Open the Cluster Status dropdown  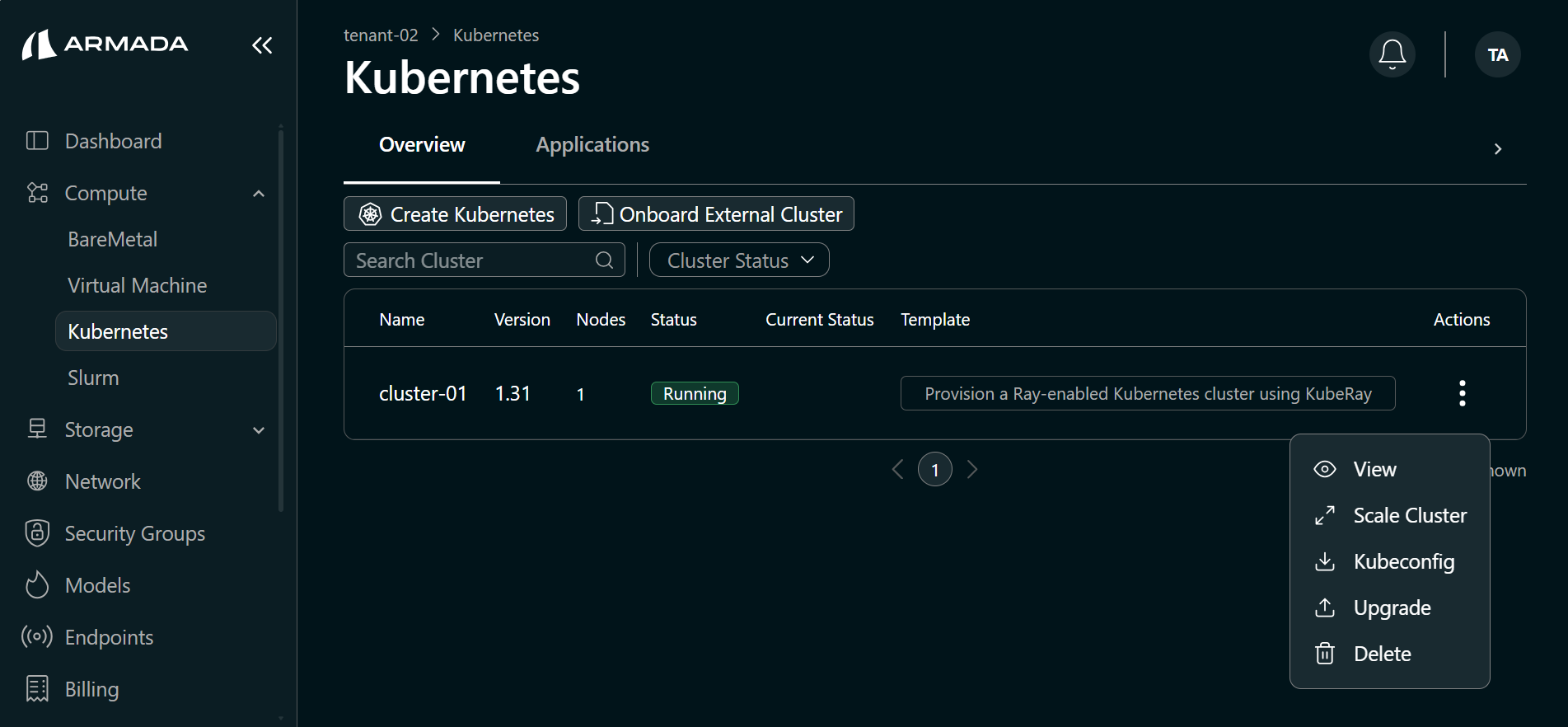tap(739, 260)
